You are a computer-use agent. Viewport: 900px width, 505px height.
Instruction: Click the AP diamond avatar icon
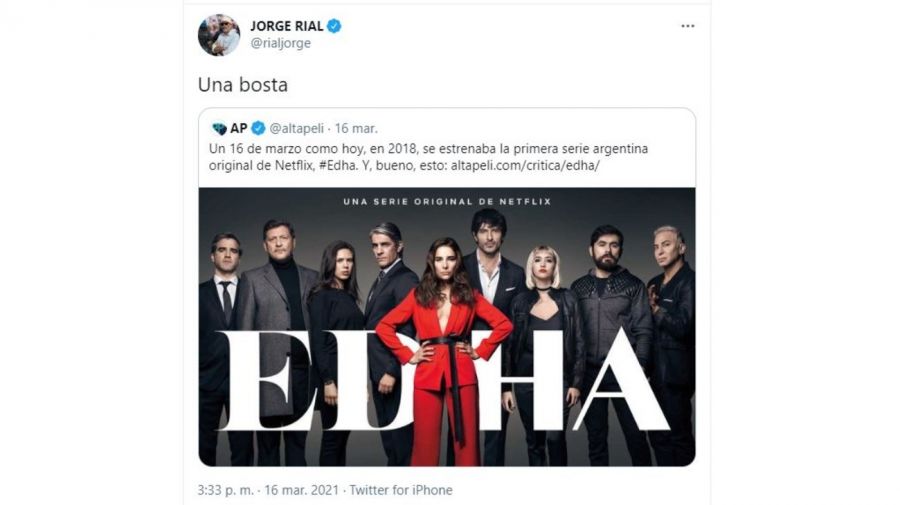(219, 129)
